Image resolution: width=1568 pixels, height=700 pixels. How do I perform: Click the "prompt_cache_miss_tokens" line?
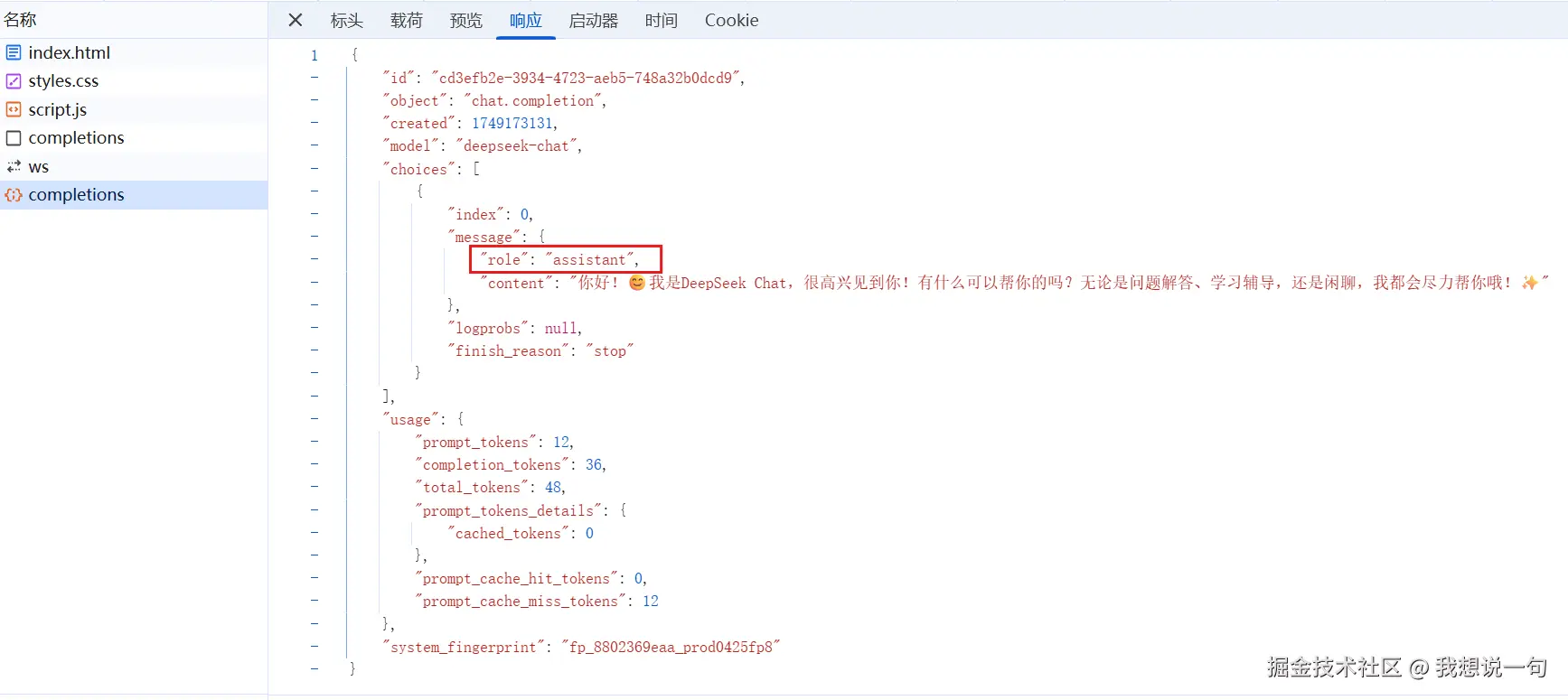[x=537, y=601]
